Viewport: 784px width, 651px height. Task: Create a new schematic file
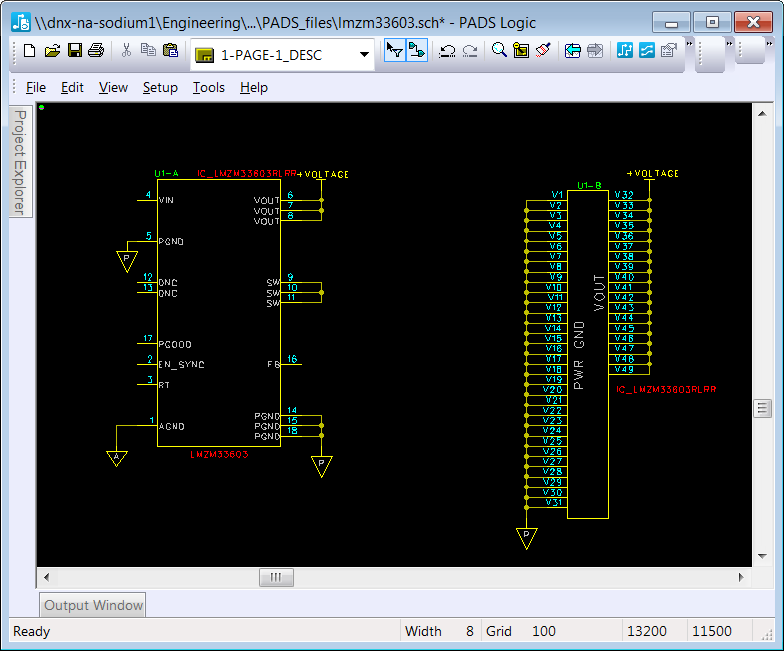(30, 50)
